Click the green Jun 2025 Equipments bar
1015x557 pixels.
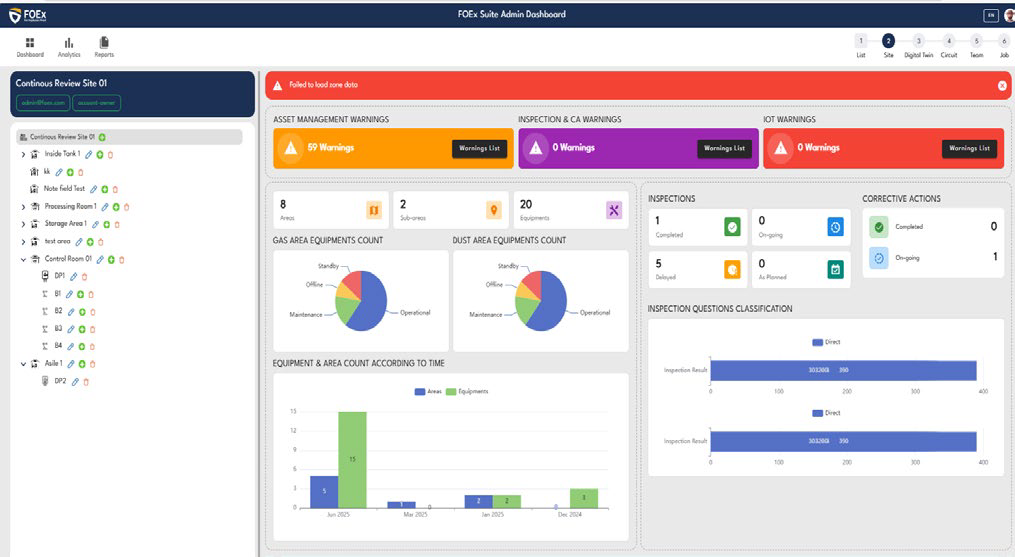352,460
